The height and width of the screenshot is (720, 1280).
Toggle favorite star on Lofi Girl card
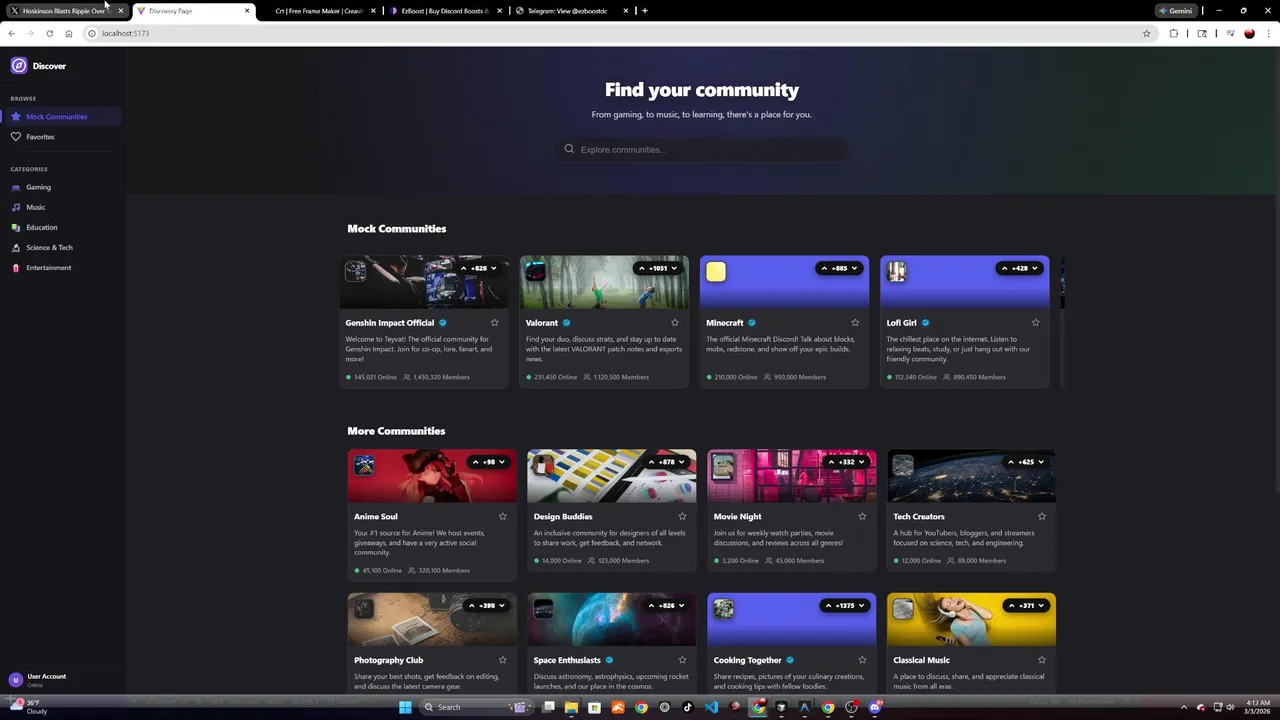pyautogui.click(x=1035, y=323)
